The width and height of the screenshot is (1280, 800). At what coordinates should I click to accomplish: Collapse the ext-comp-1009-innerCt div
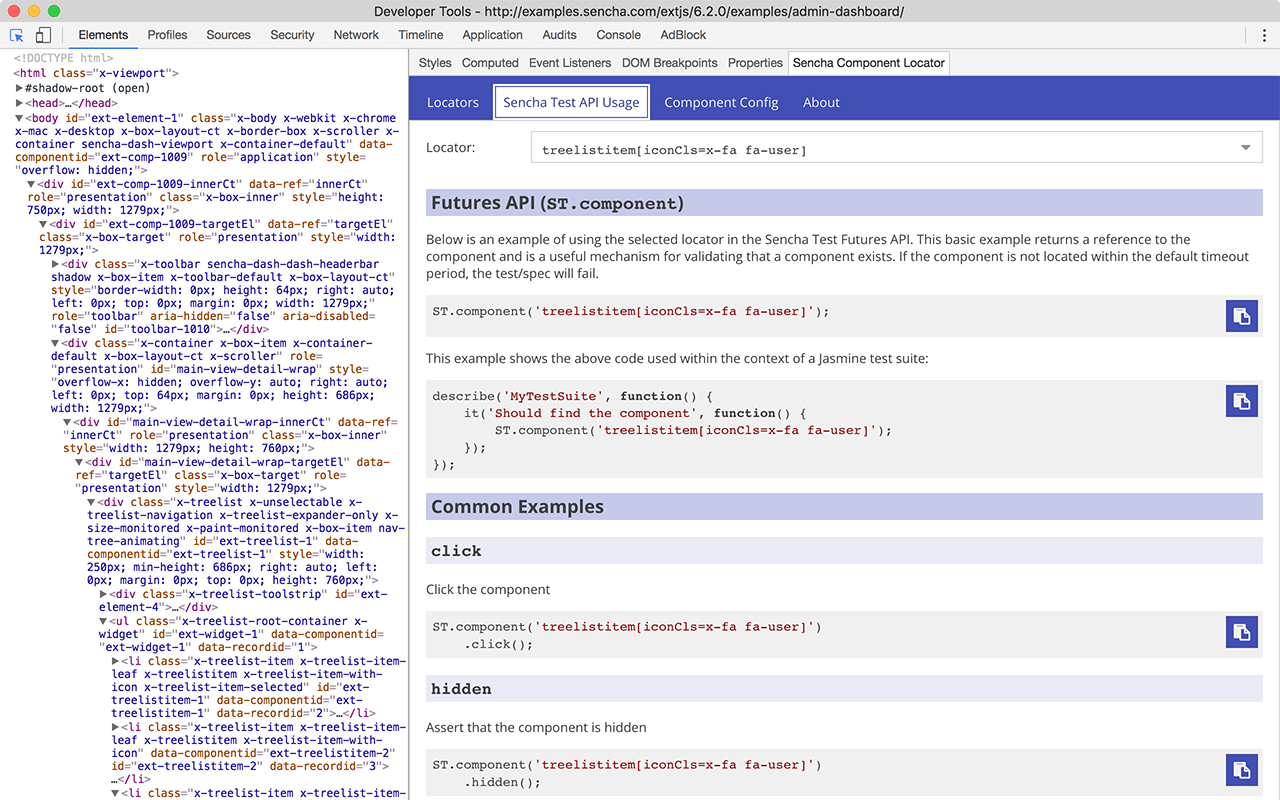point(32,184)
